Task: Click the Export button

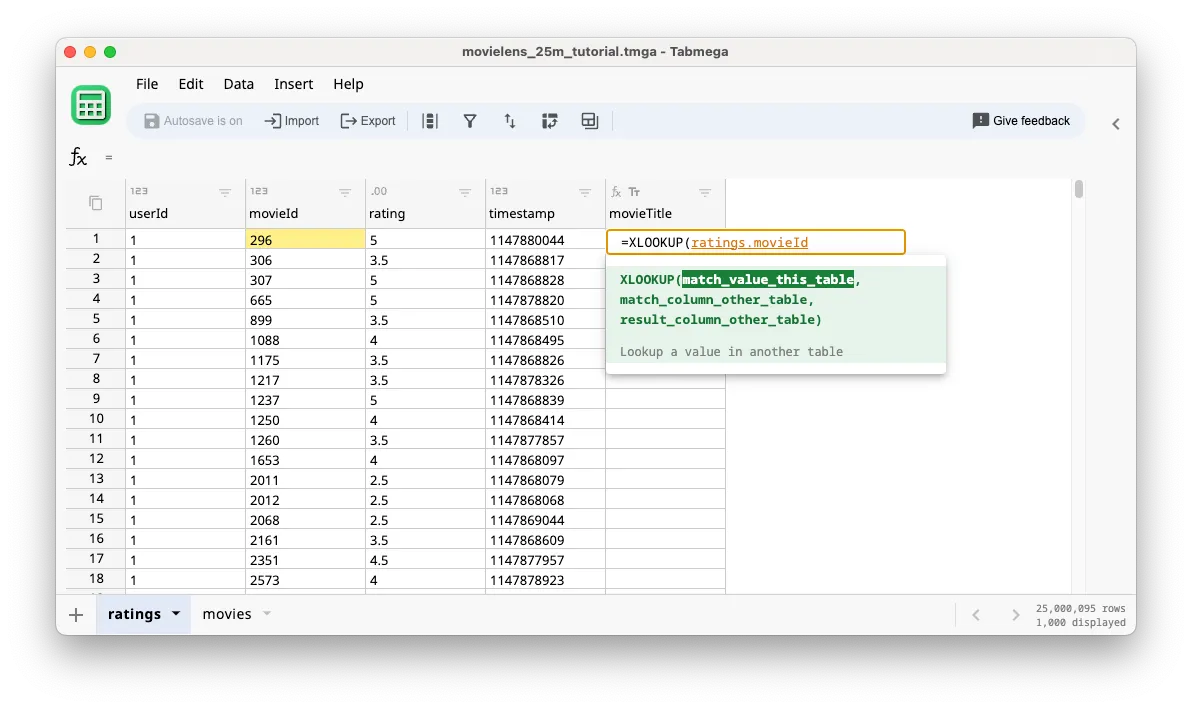Action: [368, 120]
